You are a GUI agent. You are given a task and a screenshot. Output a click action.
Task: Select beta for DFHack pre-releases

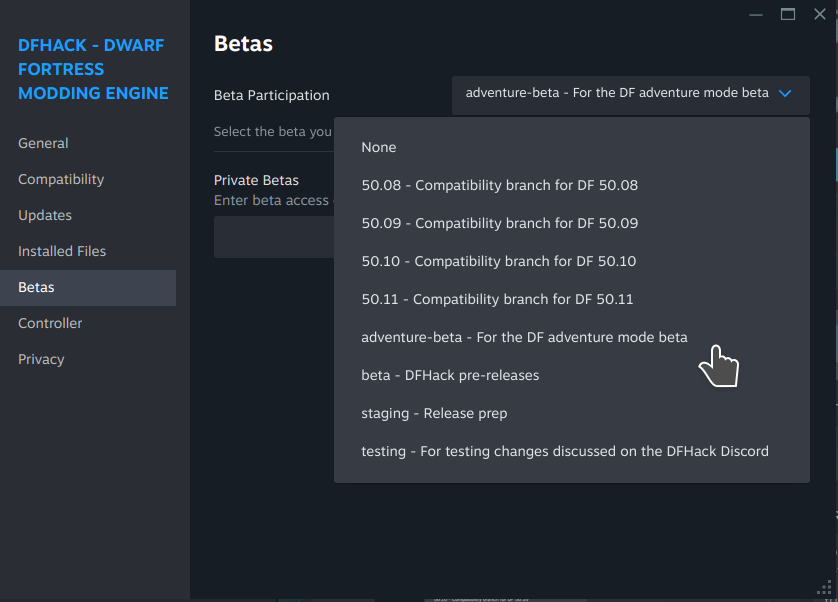click(x=450, y=375)
